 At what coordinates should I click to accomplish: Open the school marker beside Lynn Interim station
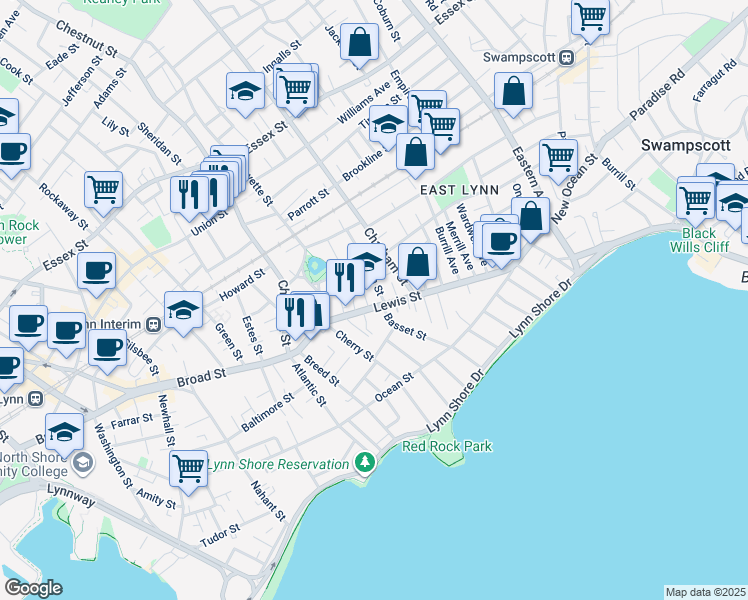tap(184, 310)
